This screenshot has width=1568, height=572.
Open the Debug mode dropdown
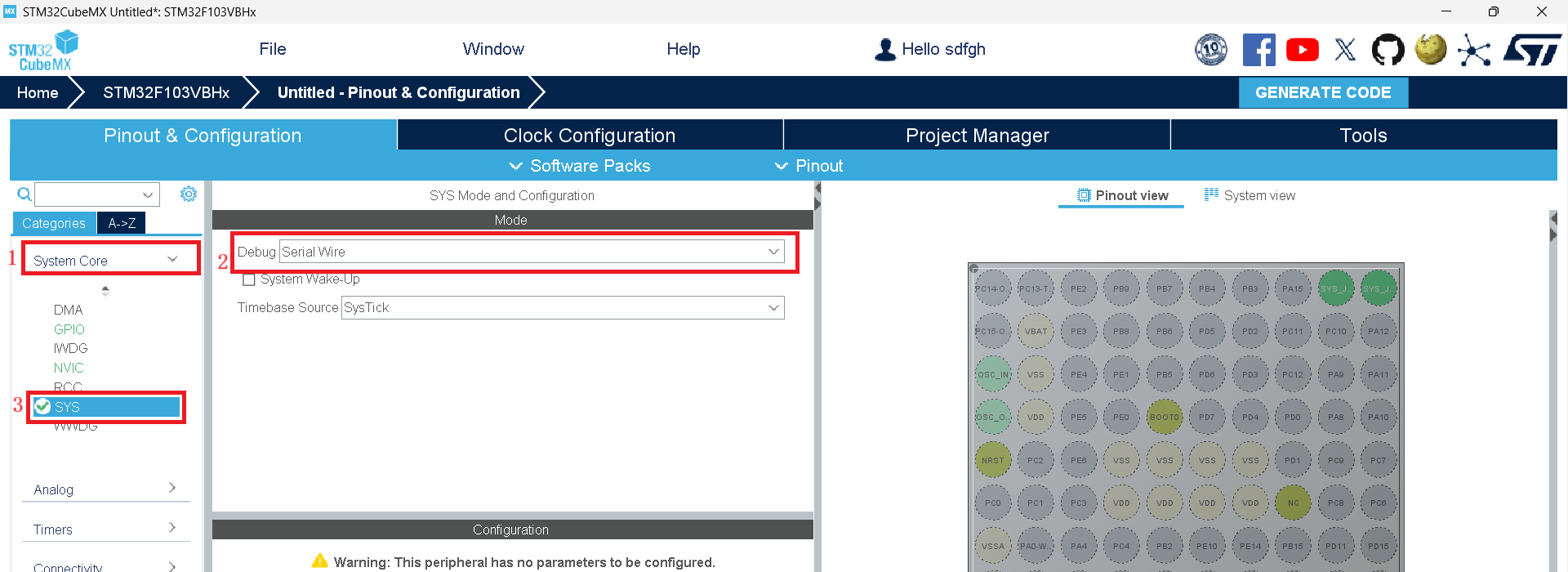pyautogui.click(x=532, y=252)
